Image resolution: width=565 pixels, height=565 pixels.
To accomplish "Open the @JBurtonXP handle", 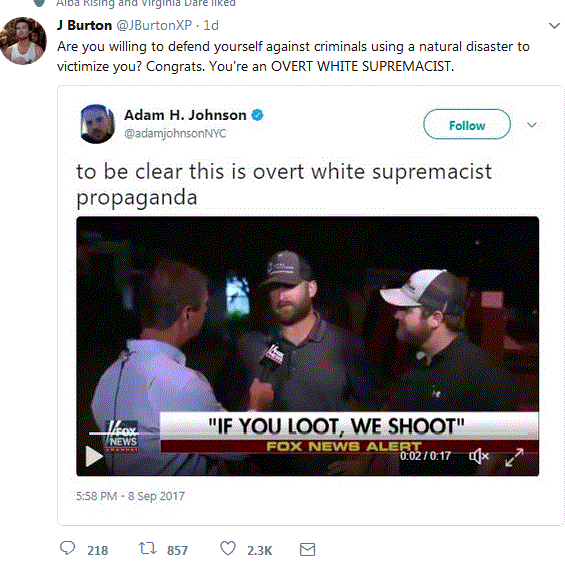I will [x=154, y=25].
